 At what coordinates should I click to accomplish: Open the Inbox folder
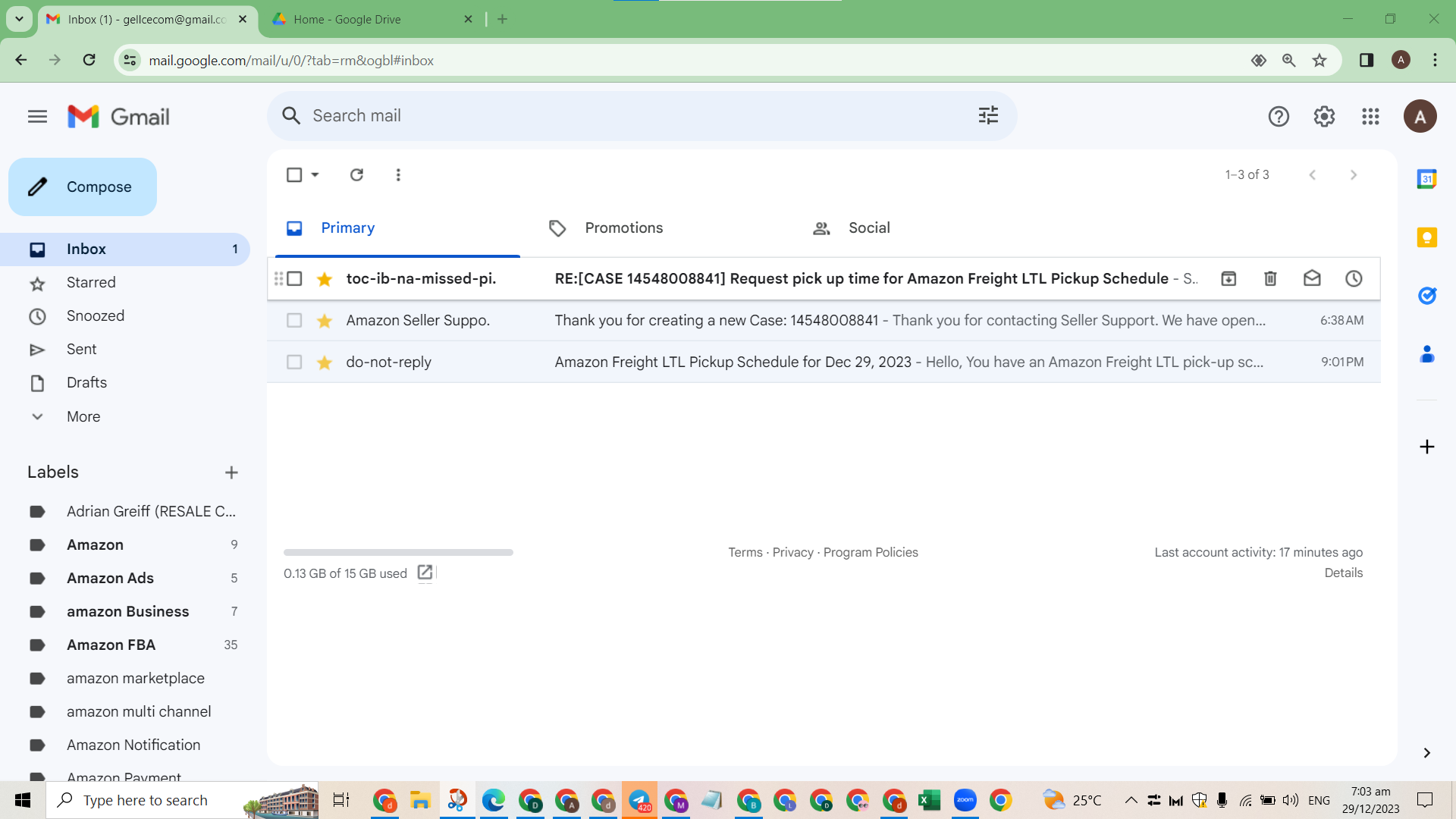[x=125, y=249]
